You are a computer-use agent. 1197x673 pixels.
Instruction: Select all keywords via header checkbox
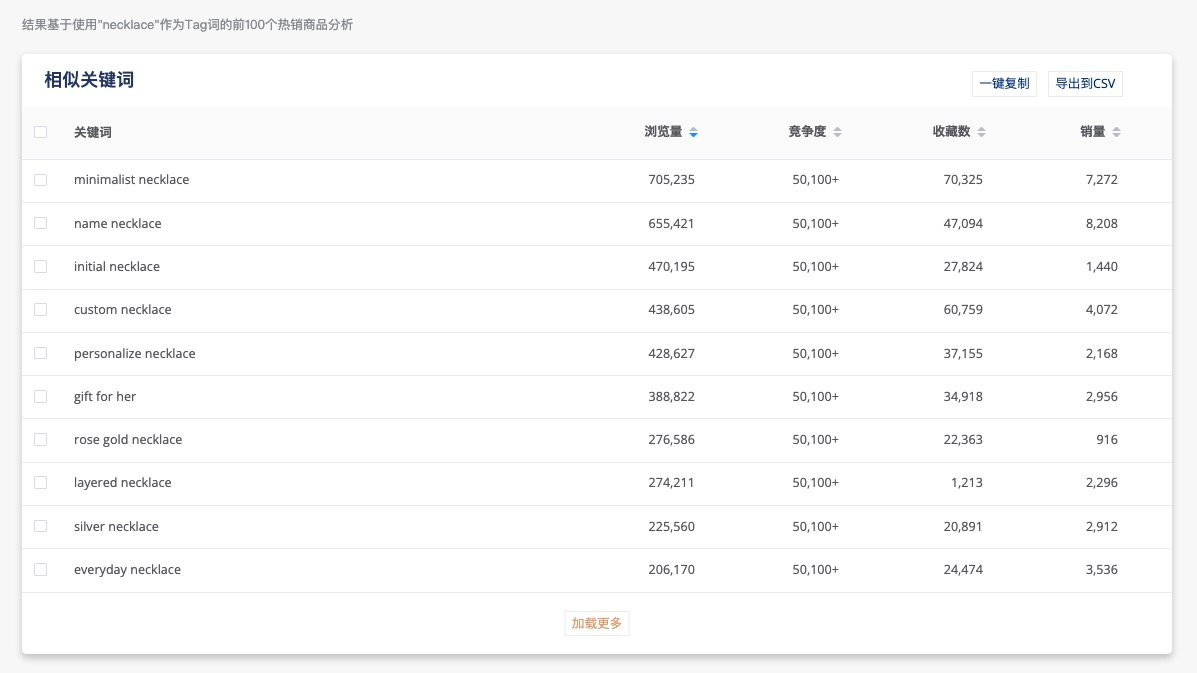pos(41,131)
